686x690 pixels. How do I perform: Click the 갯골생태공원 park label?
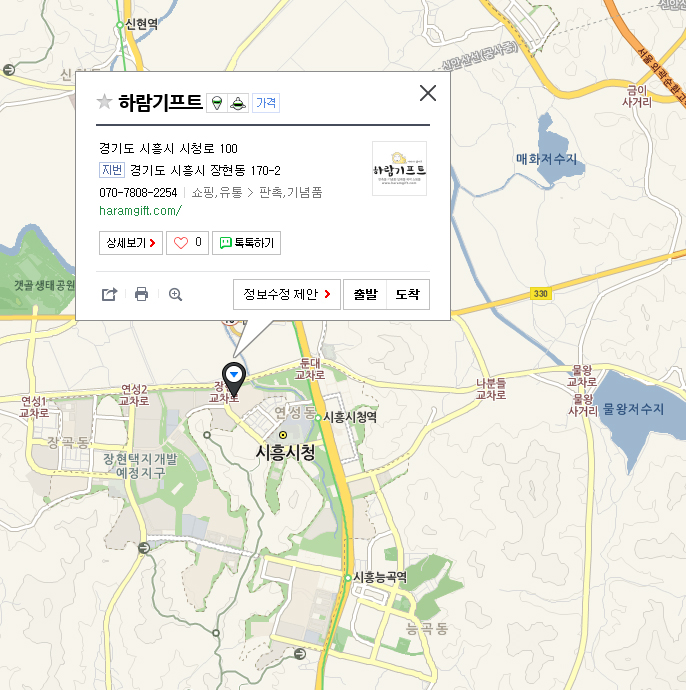click(44, 286)
